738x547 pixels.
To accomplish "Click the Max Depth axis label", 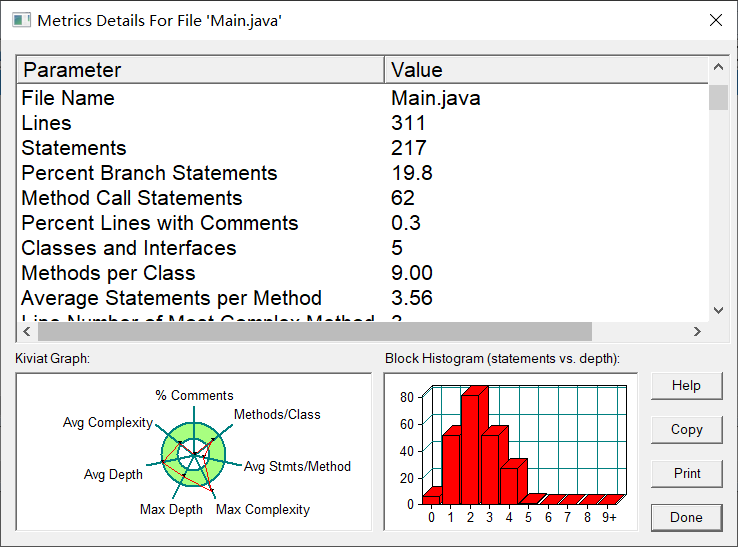I will coord(171,509).
